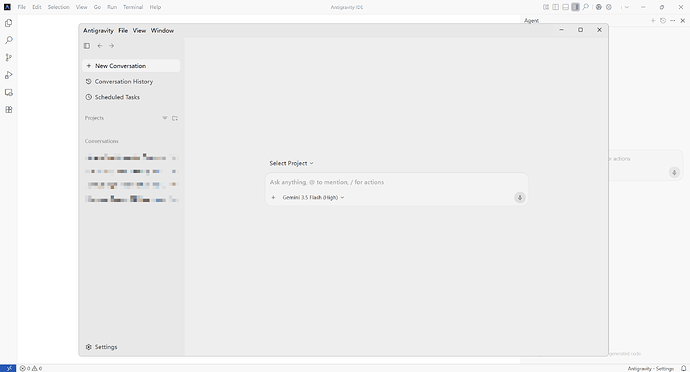Toggle bottom panel layout icon in IDE
The height and width of the screenshot is (372, 690).
565,7
